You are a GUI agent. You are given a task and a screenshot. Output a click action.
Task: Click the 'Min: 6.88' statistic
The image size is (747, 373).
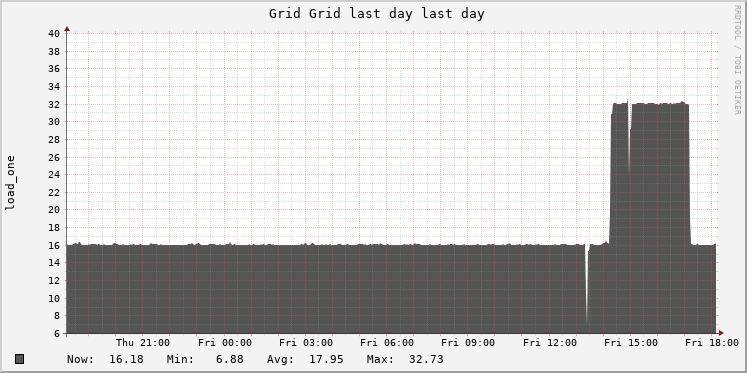(x=205, y=359)
